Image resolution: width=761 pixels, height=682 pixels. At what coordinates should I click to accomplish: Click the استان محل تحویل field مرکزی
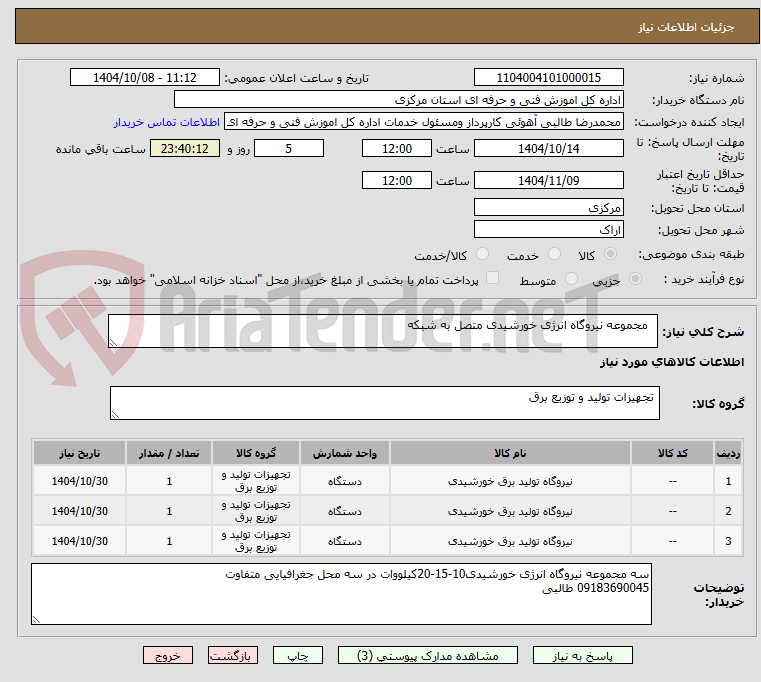548,207
